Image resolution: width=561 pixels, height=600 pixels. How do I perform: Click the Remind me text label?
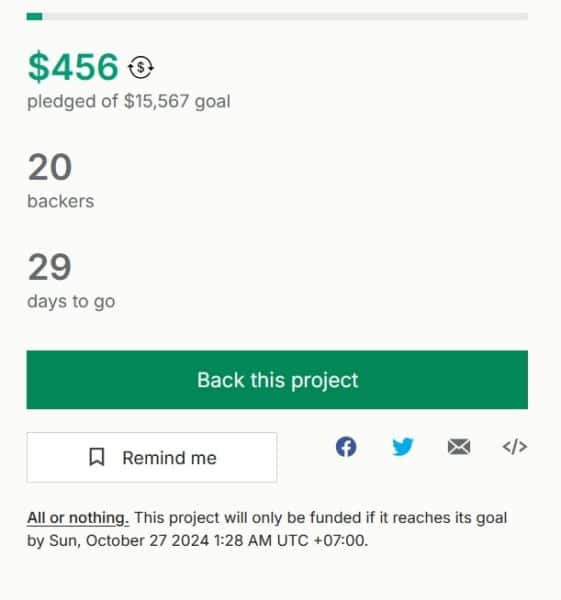pyautogui.click(x=169, y=458)
